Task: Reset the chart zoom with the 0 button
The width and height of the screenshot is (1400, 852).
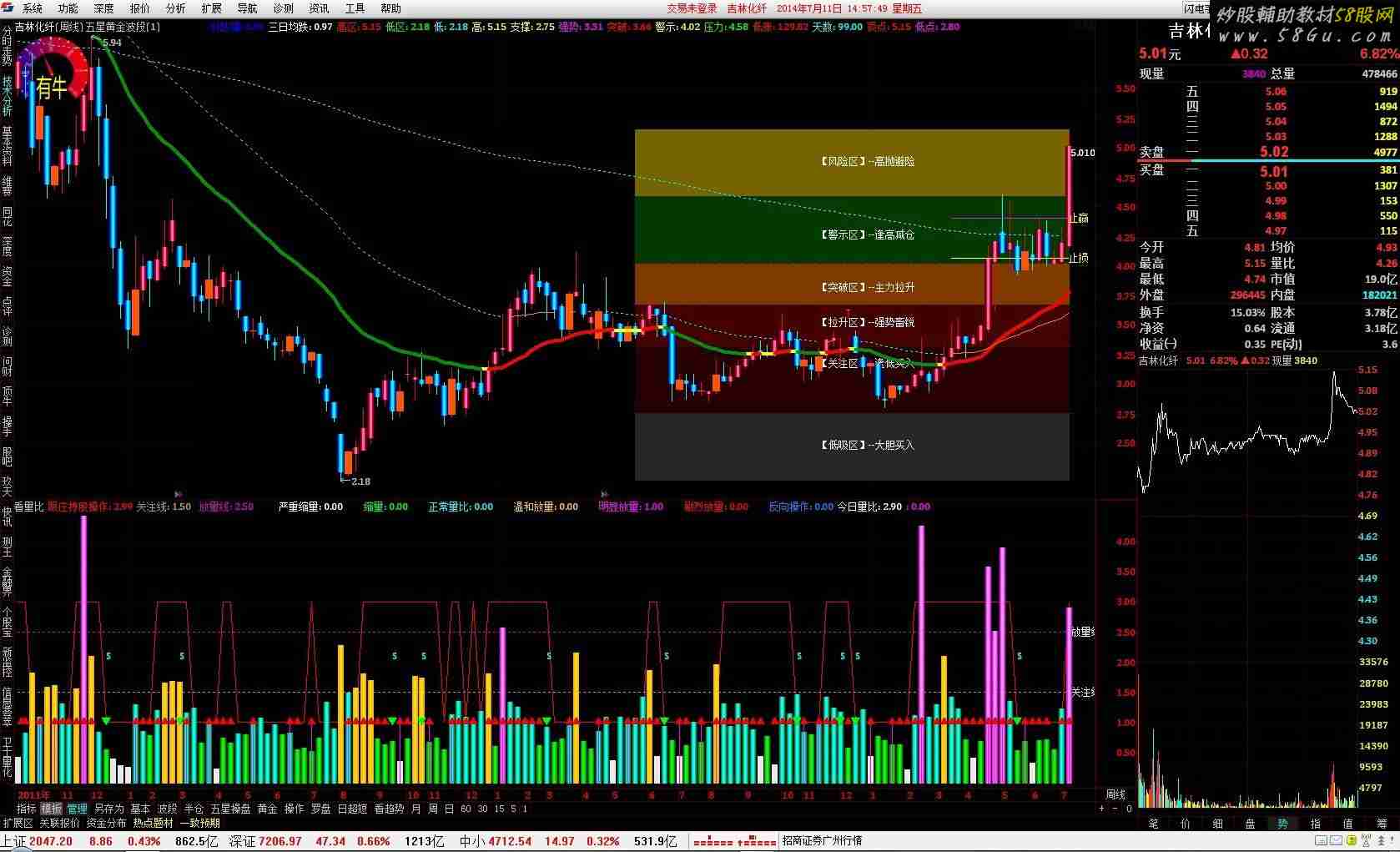Action: pos(1129,809)
